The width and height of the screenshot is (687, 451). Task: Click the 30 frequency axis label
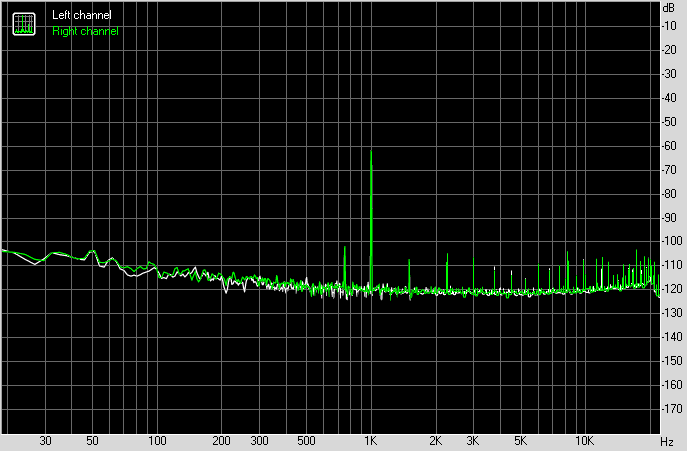tap(46, 441)
